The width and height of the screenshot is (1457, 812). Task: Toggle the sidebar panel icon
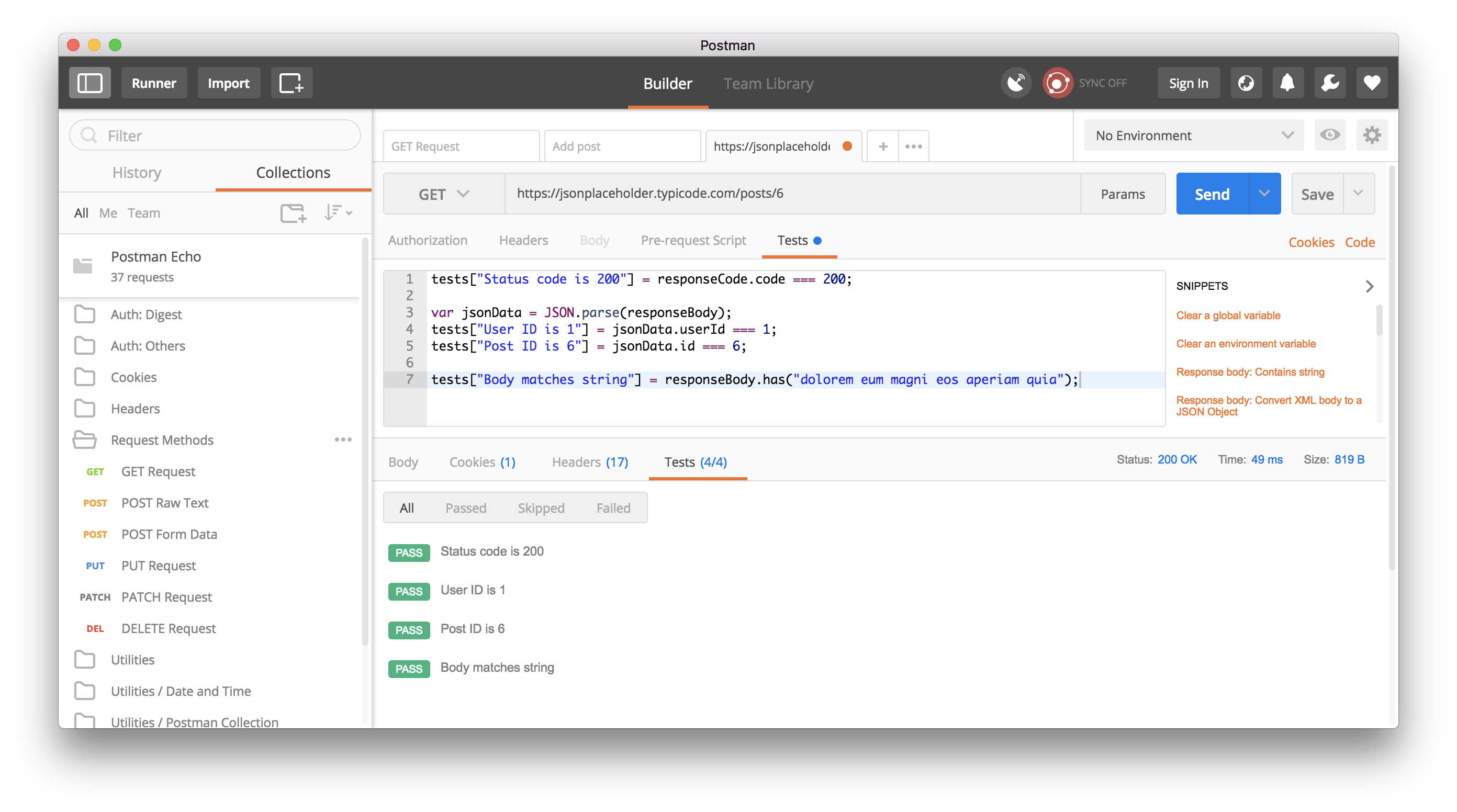pyautogui.click(x=89, y=83)
